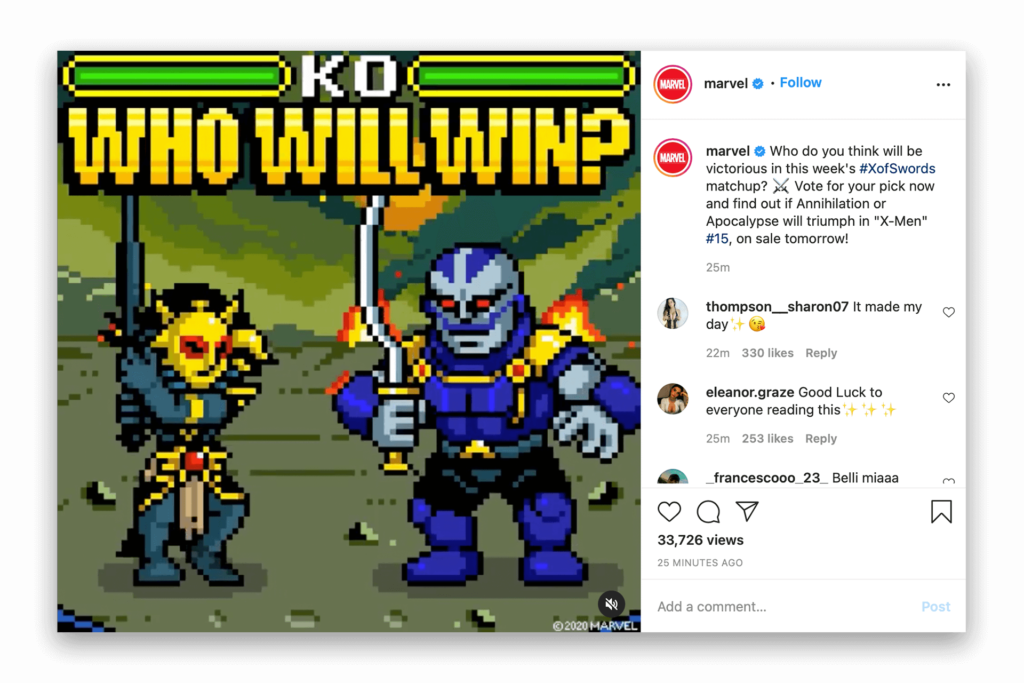Reply to thompson__sharon07's comment
The image size is (1024, 683).
point(821,353)
